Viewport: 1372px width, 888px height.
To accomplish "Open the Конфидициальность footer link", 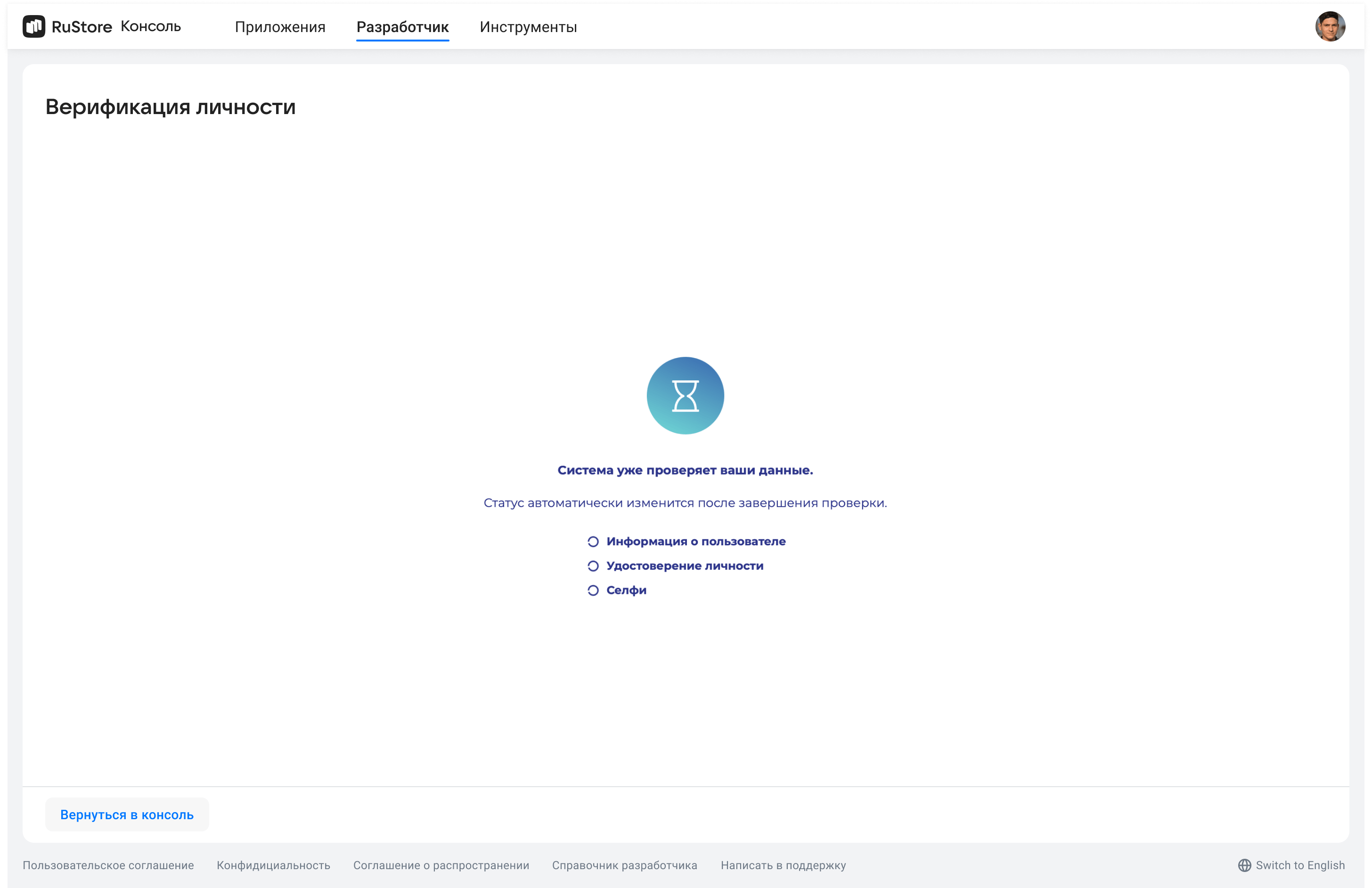I will (273, 865).
